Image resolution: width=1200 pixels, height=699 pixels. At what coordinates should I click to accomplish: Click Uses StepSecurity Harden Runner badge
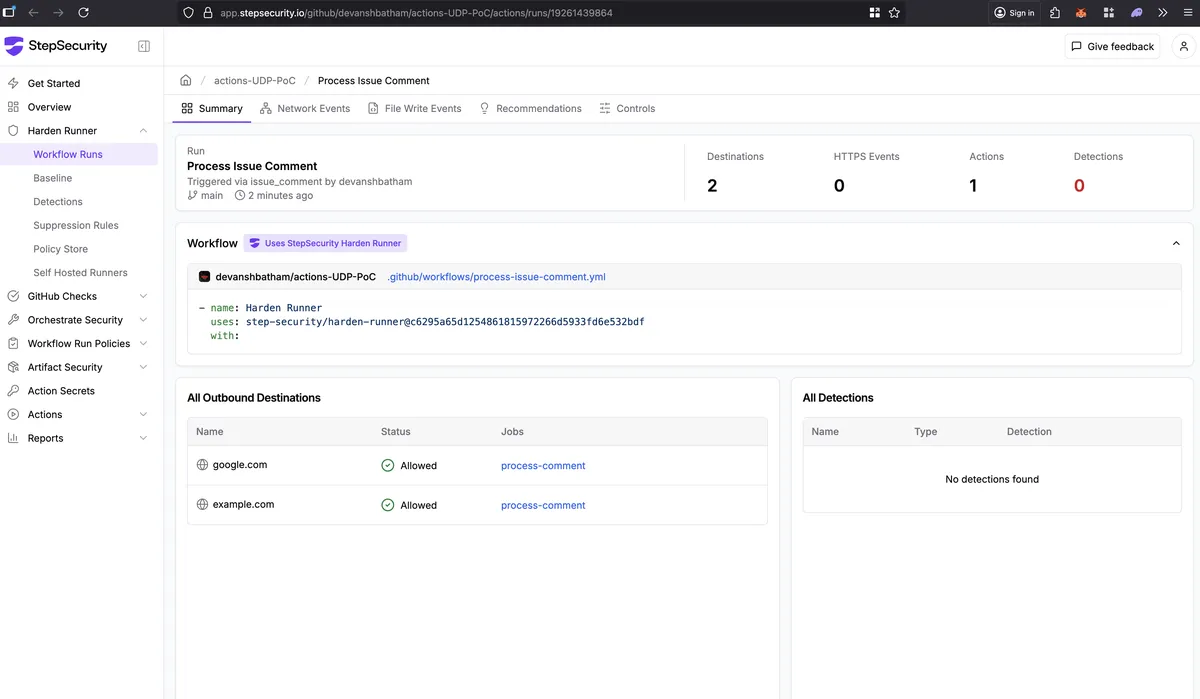click(326, 243)
